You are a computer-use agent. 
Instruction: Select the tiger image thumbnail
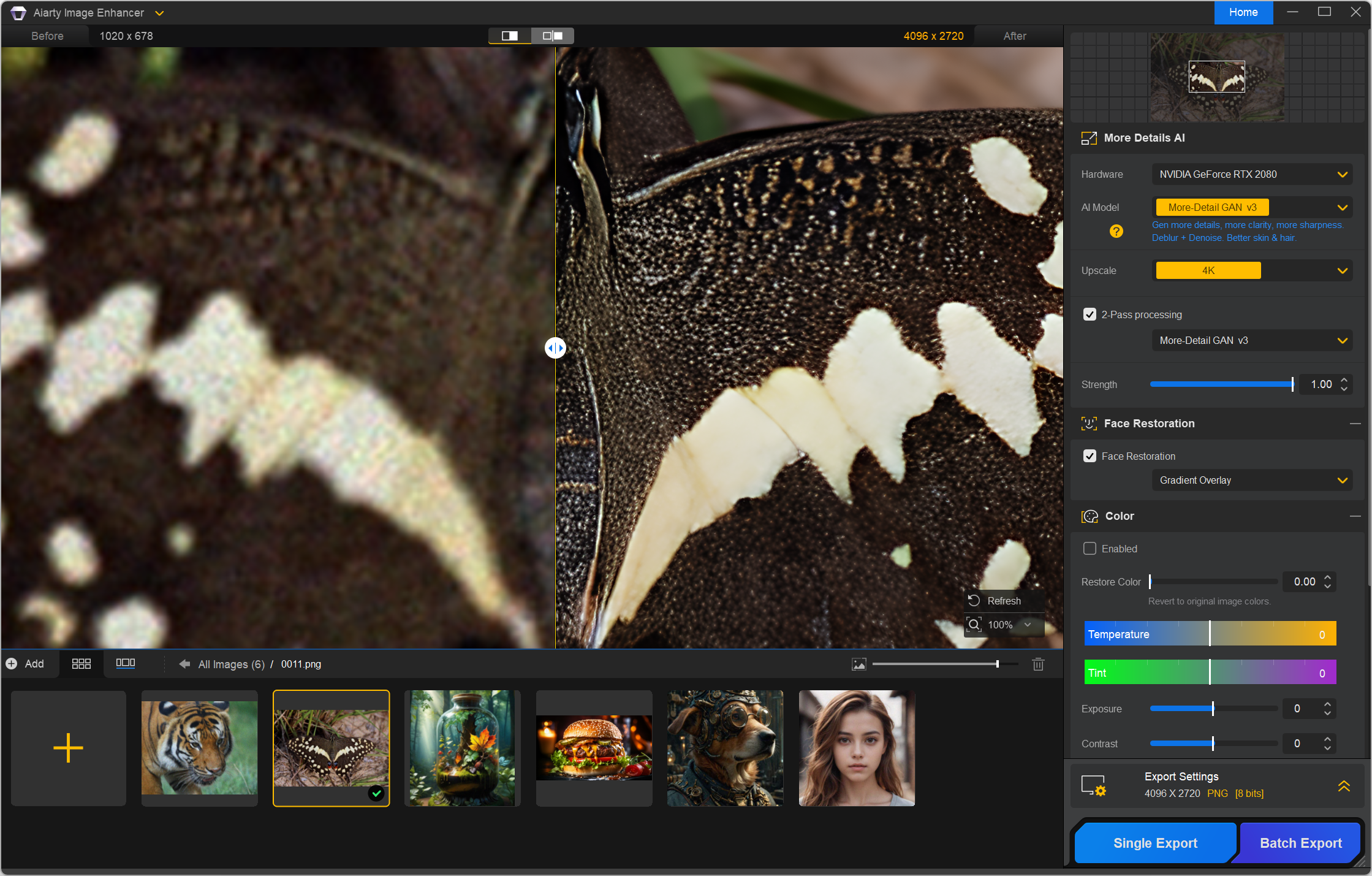pyautogui.click(x=199, y=748)
